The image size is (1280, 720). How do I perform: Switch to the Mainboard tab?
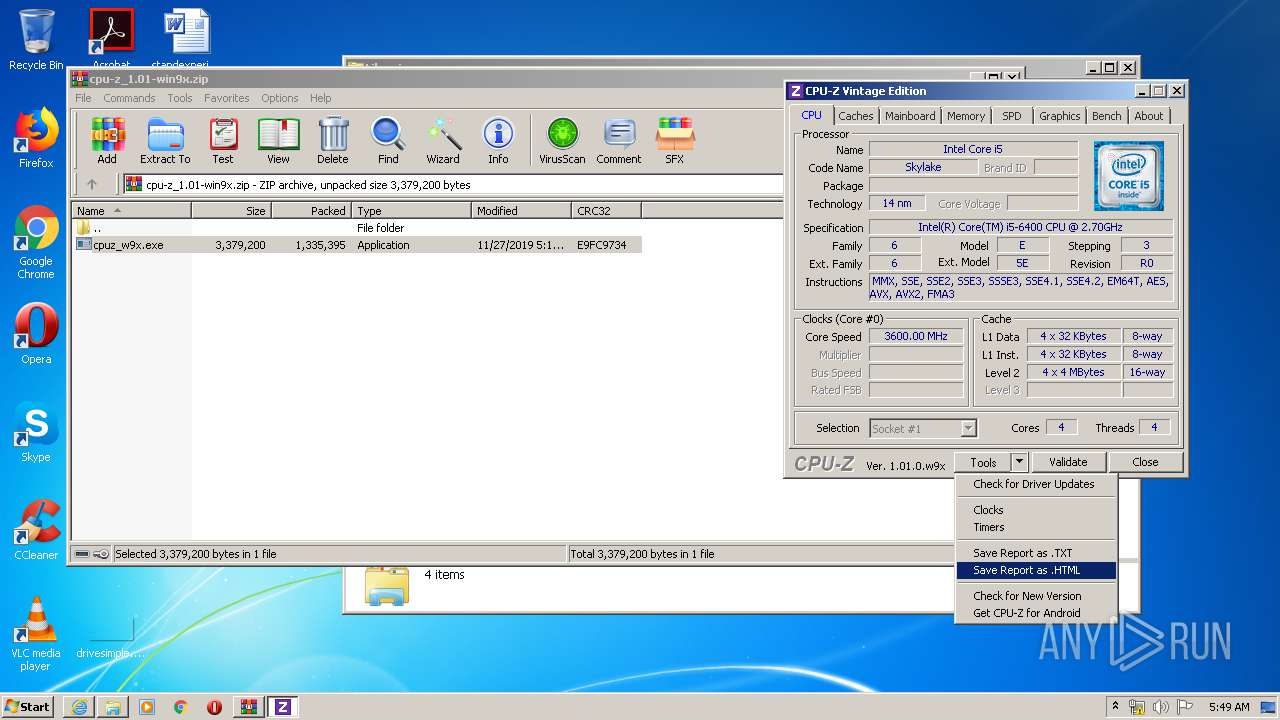click(910, 116)
